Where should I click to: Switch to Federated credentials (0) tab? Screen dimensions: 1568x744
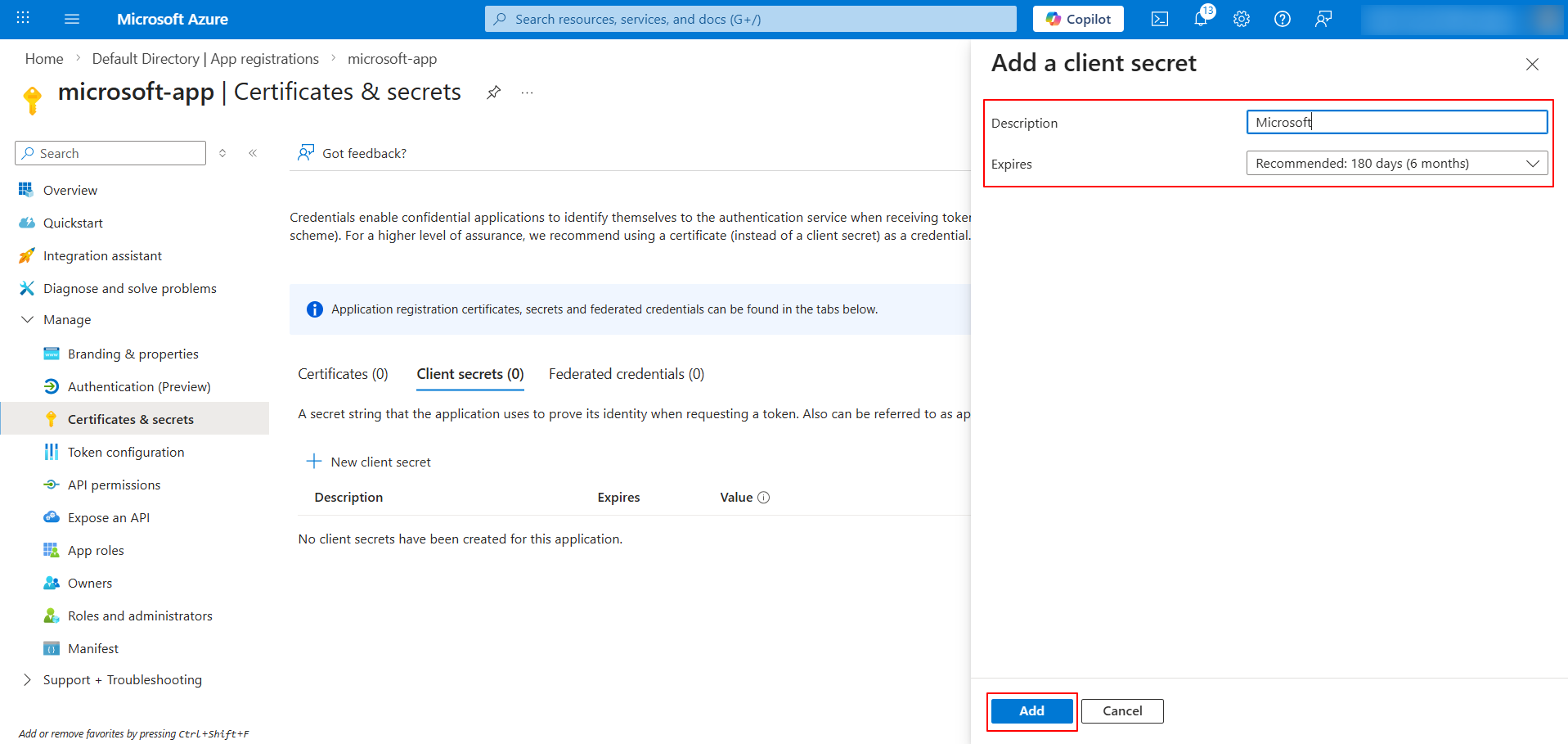[x=627, y=374]
